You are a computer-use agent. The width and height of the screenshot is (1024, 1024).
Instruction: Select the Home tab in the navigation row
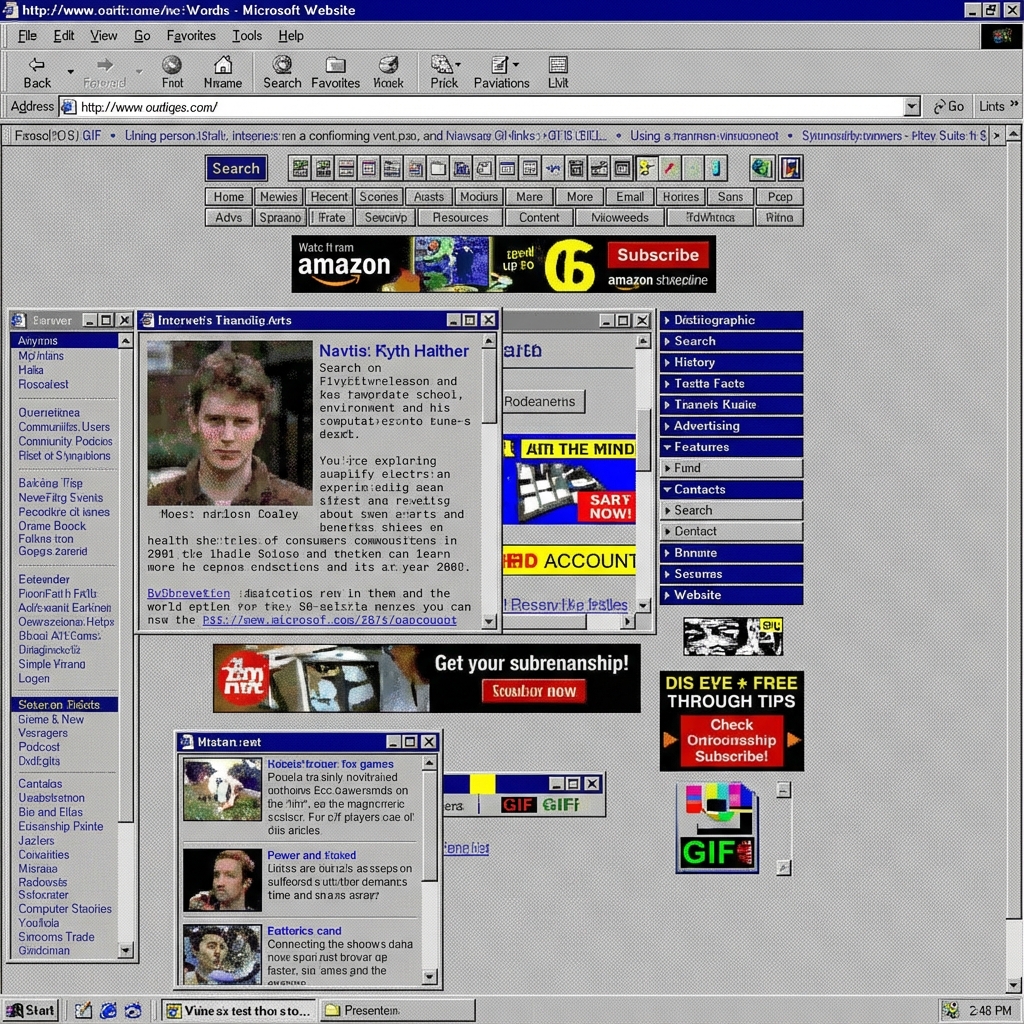coord(228,196)
